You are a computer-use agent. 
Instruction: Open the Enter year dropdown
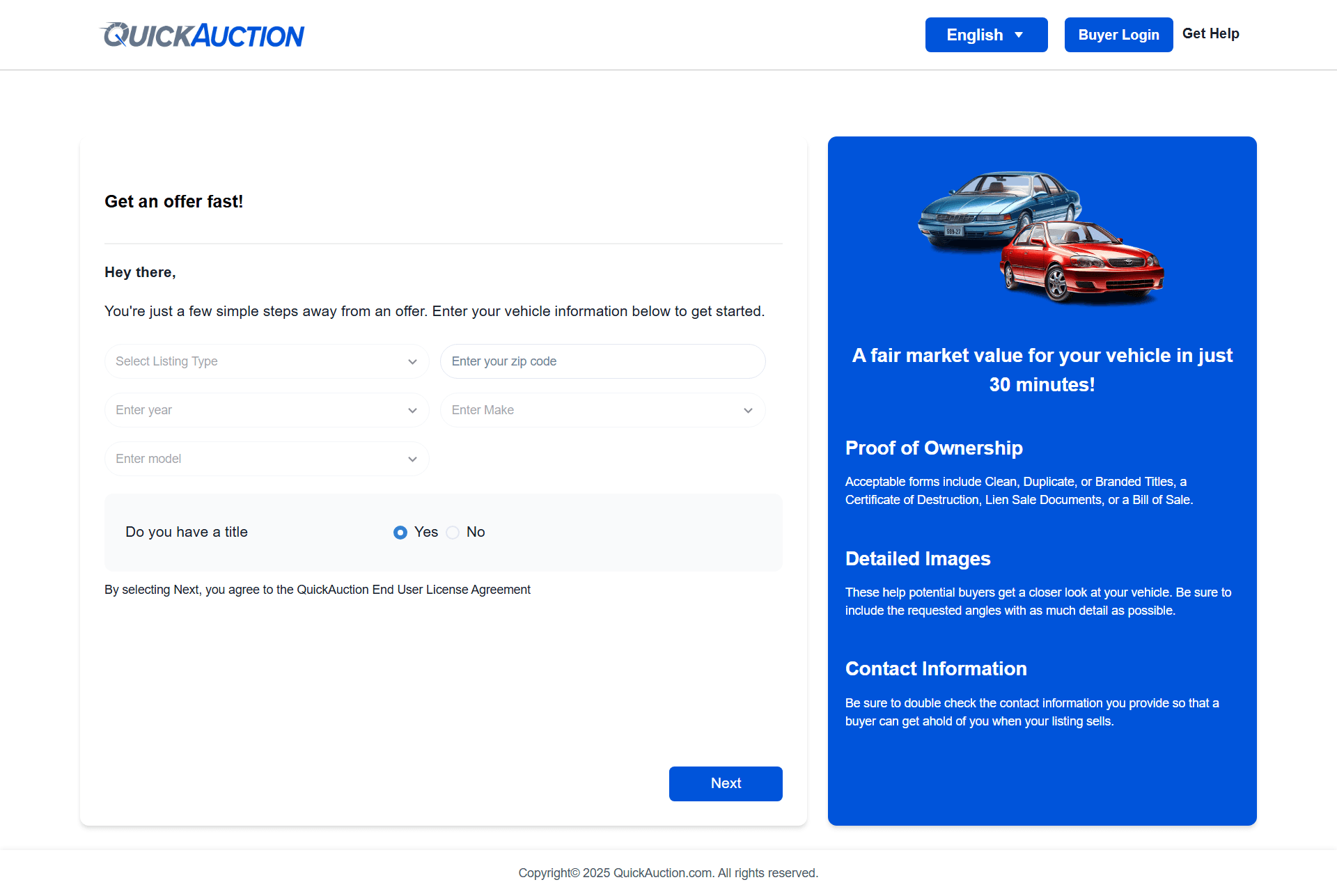pos(267,410)
